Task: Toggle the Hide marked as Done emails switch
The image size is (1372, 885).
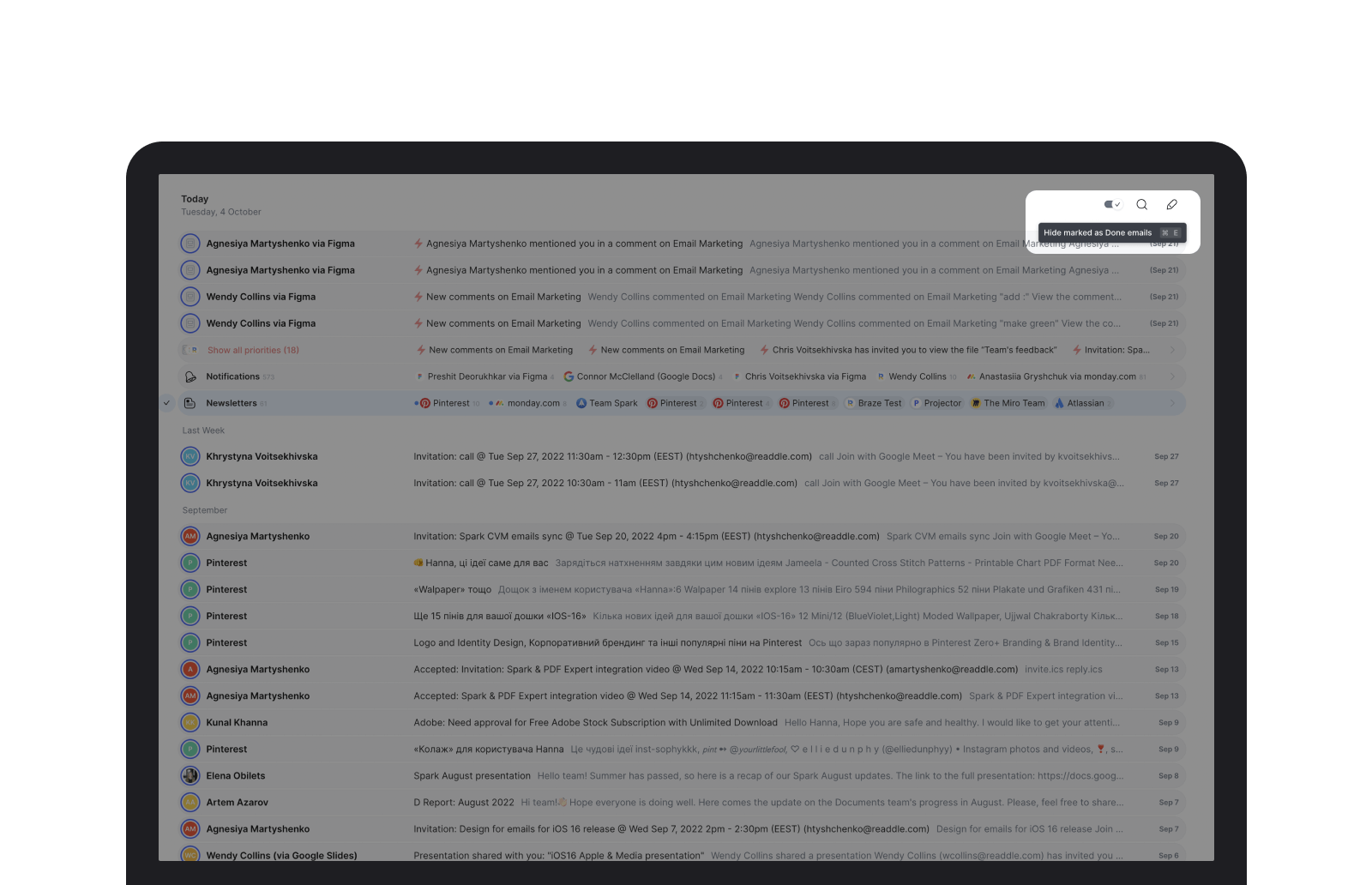Action: point(1111,204)
